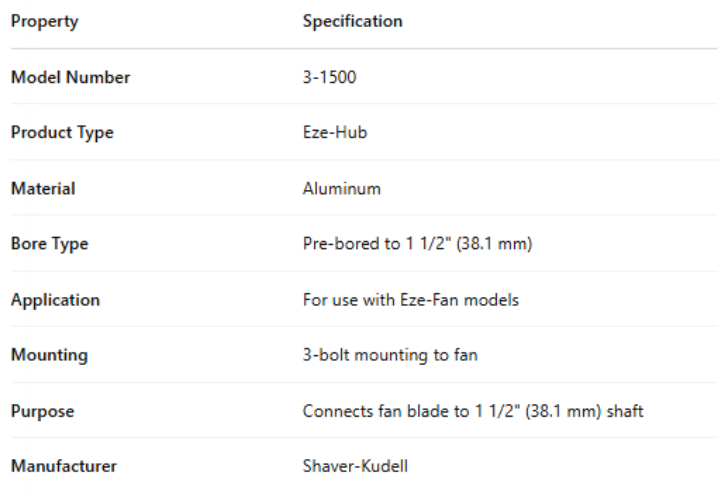Select the Bore Type property label
This screenshot has width=718, height=500.
49,244
